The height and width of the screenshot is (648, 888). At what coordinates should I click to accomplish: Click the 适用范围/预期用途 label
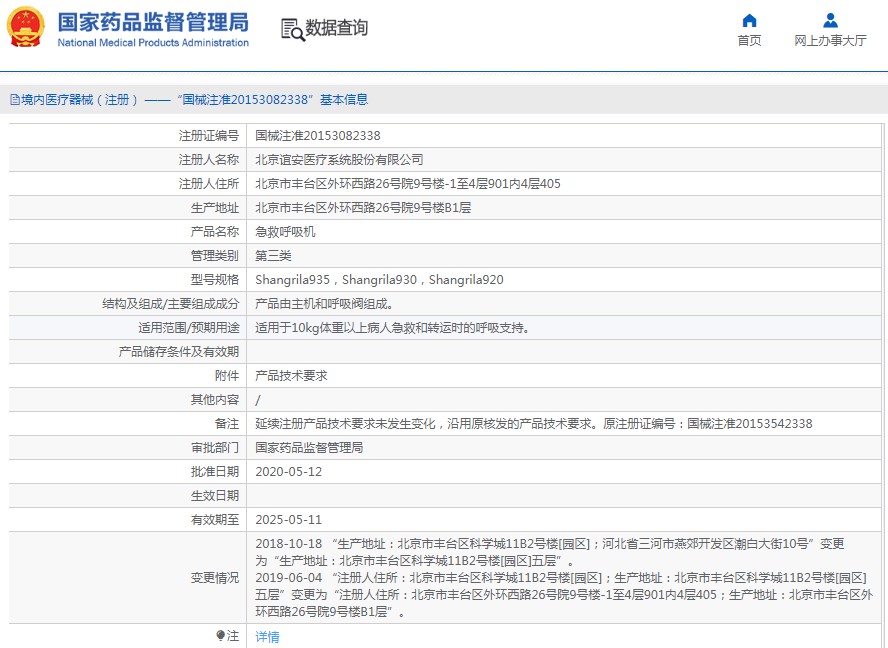tap(189, 328)
